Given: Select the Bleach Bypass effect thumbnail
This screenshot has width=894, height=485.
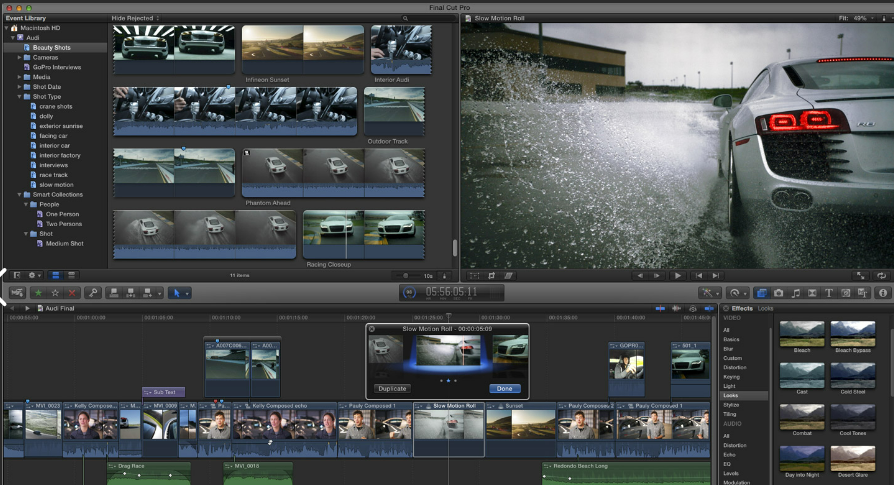Looking at the screenshot, I should [x=853, y=333].
